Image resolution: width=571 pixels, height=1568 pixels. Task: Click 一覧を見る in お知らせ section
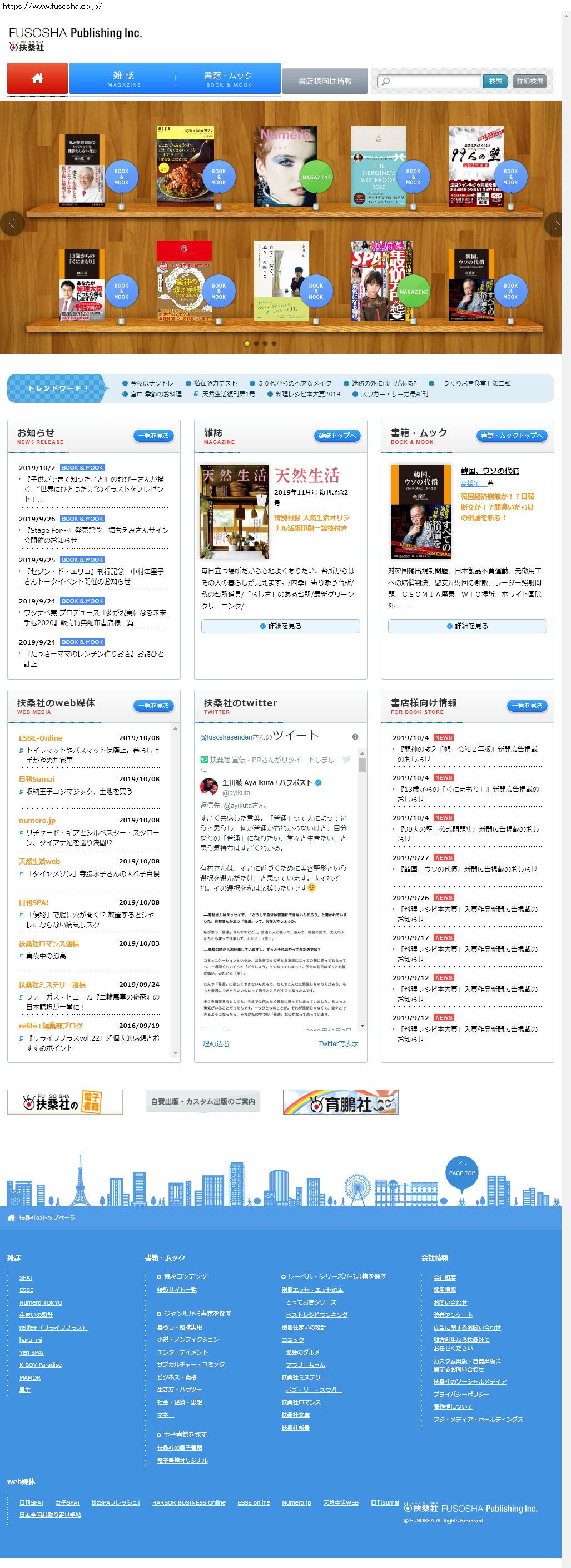pyautogui.click(x=153, y=436)
